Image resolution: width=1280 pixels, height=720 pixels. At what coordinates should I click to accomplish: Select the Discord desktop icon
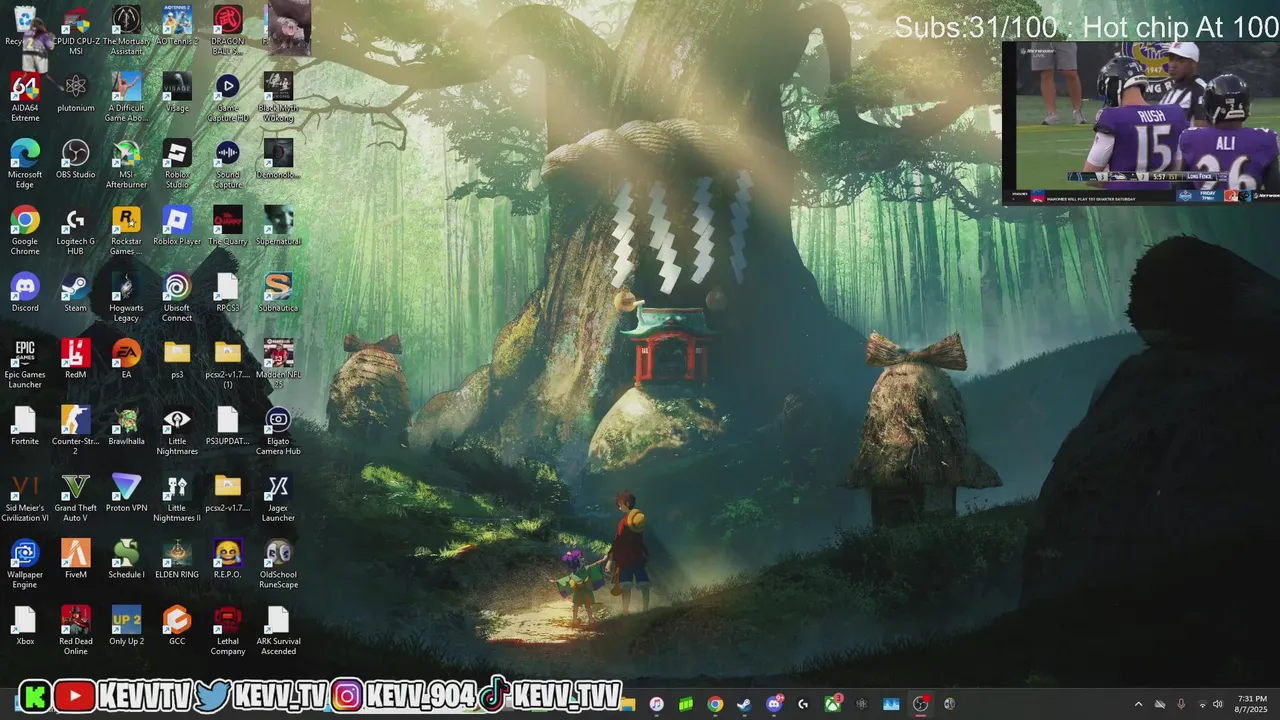25,293
